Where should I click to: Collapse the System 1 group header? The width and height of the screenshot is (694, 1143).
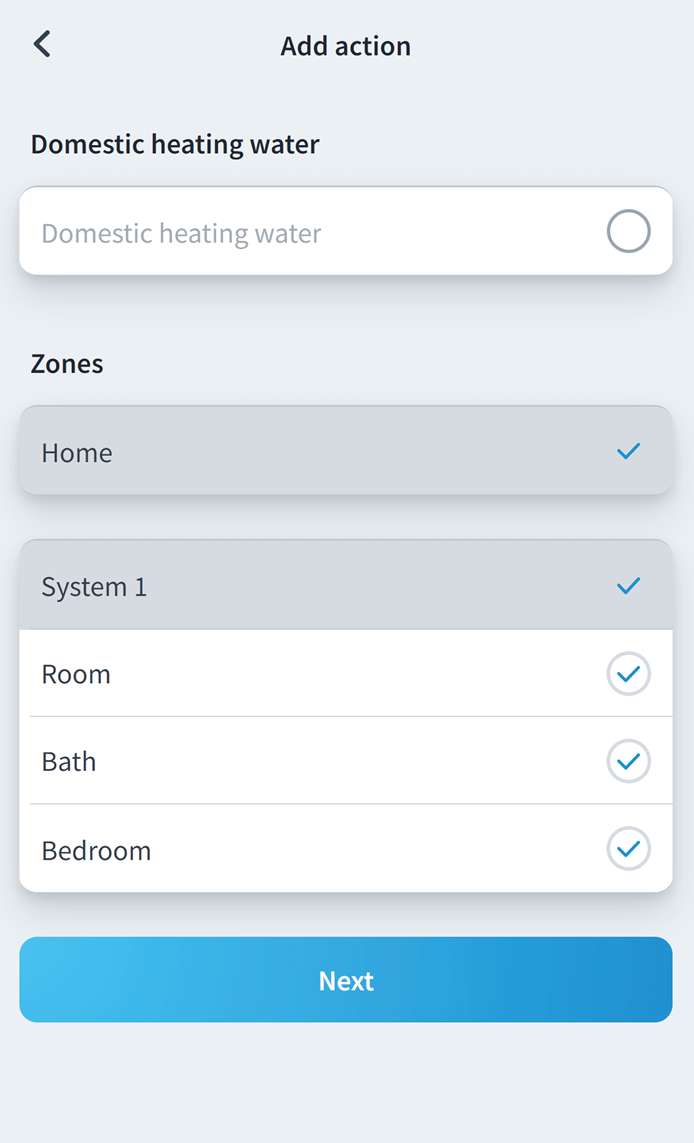[300, 586]
